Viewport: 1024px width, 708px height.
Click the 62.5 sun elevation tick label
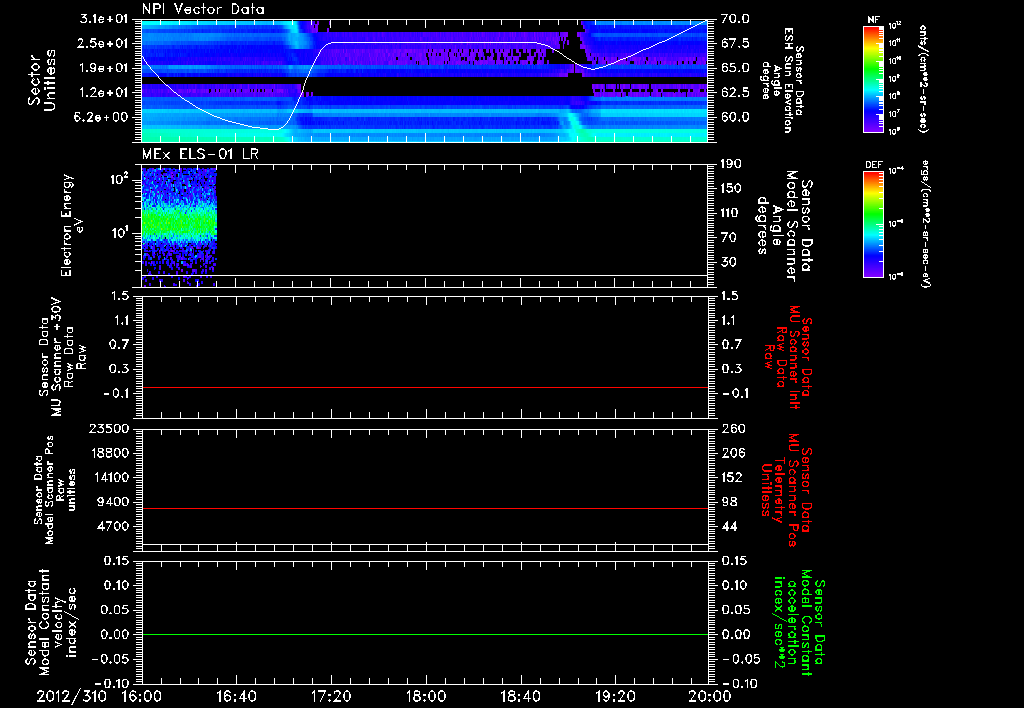[735, 92]
